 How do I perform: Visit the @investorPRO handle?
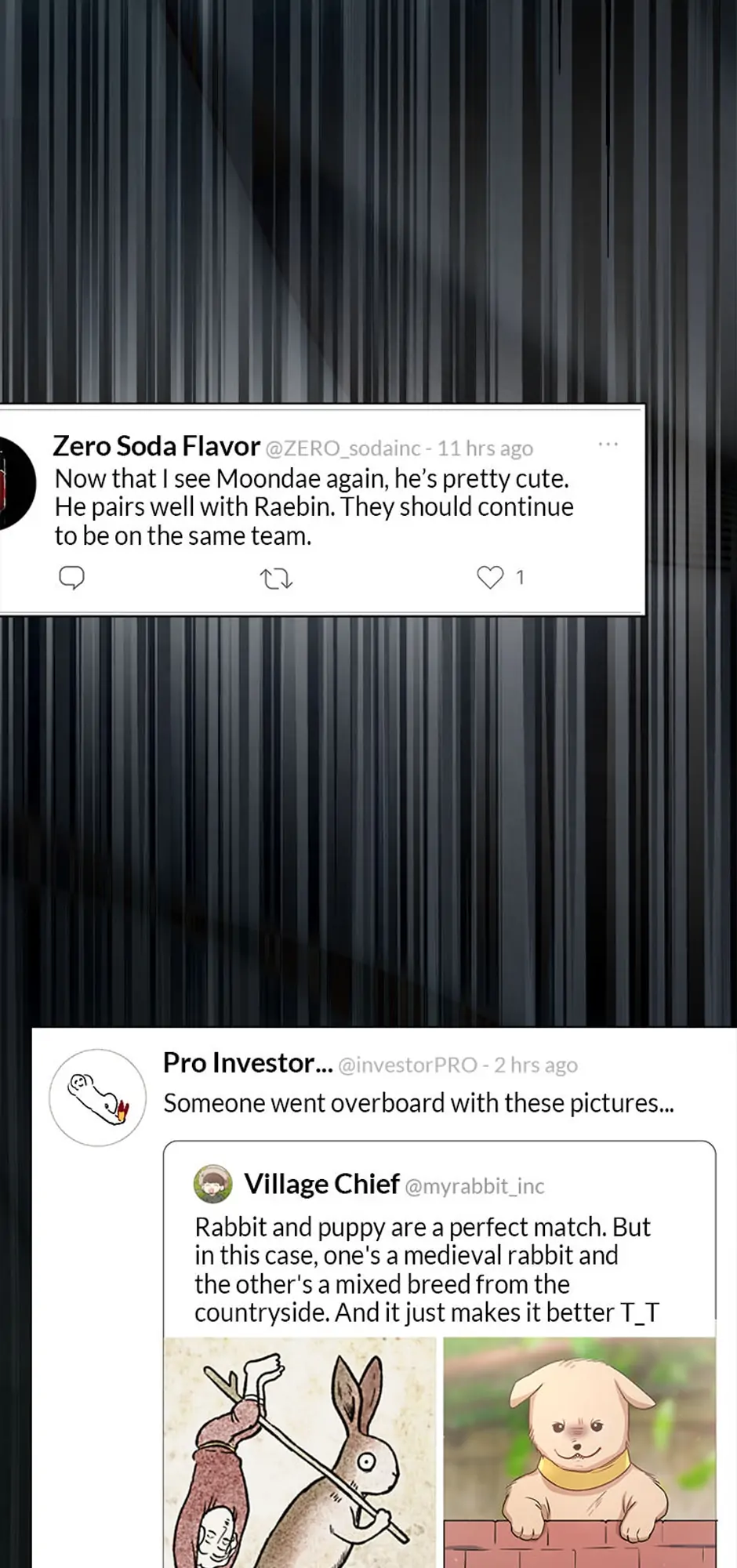[407, 1065]
